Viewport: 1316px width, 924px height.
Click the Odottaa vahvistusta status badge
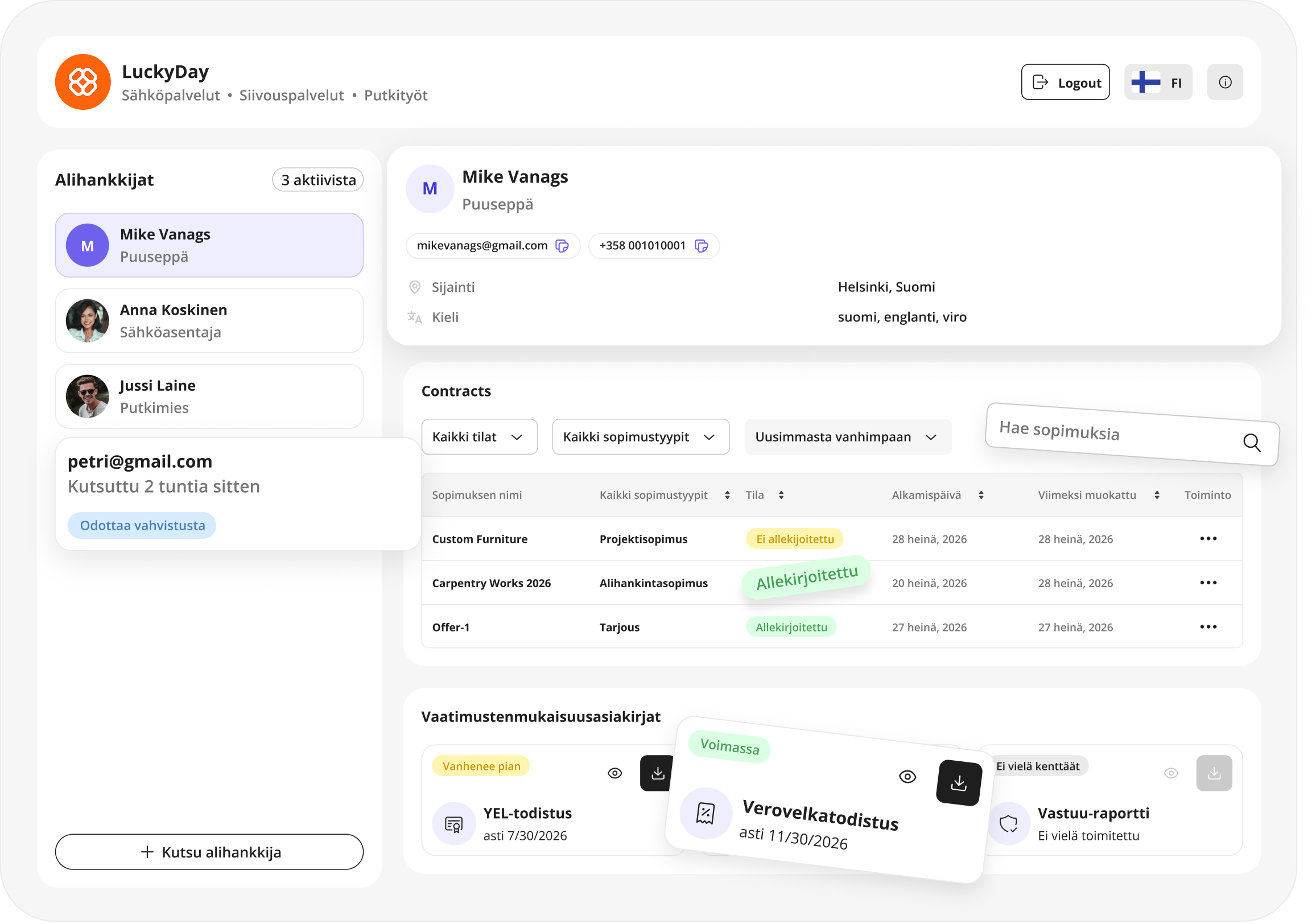[142, 527]
